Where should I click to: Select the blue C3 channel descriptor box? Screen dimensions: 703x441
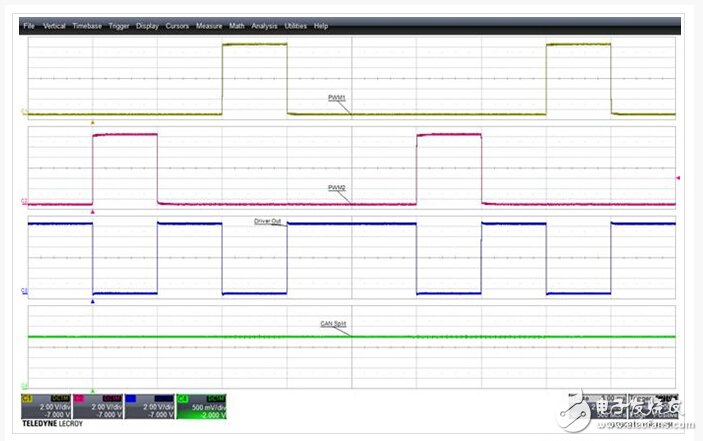(150, 409)
